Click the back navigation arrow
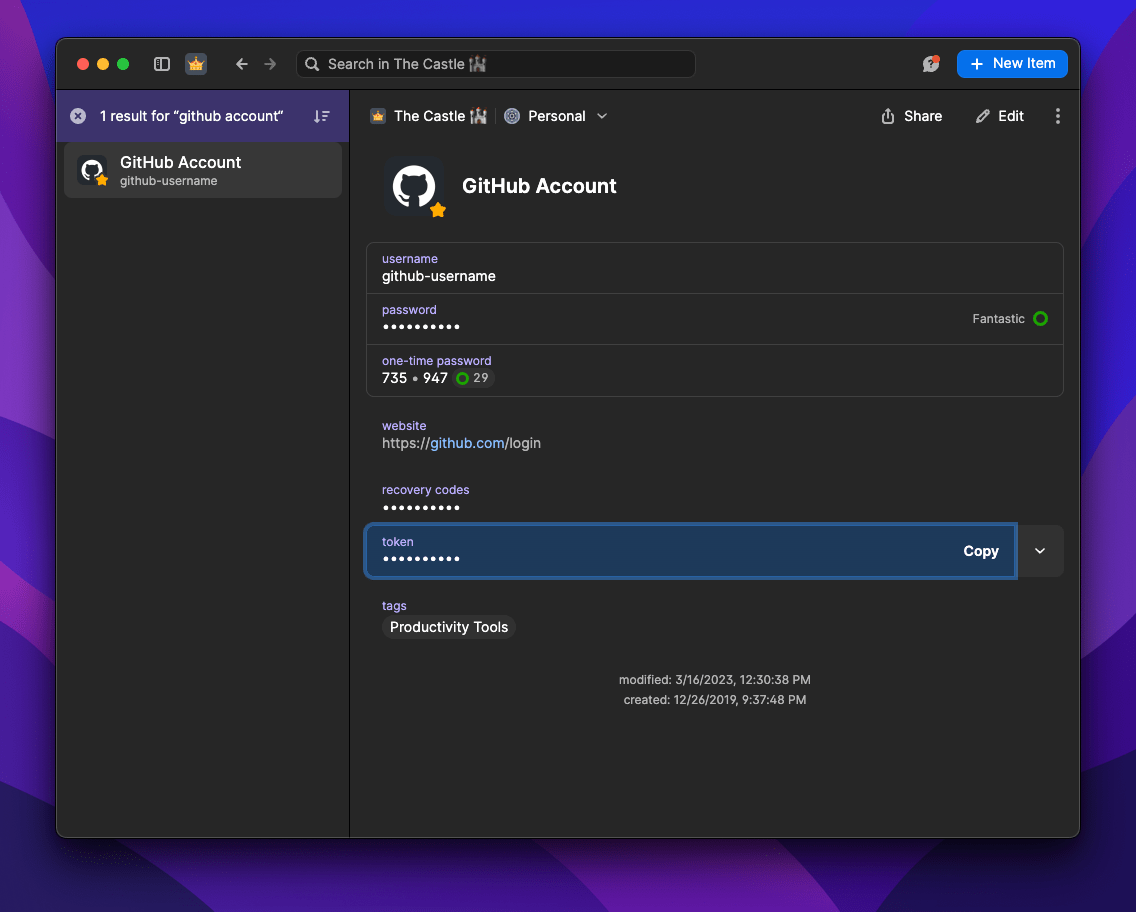The height and width of the screenshot is (912, 1136). (x=241, y=63)
